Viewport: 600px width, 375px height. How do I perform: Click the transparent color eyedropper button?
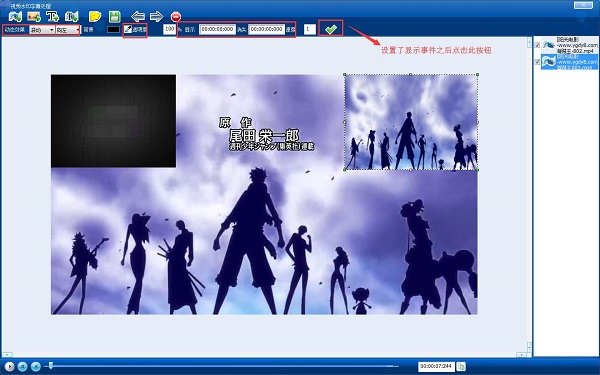coord(135,29)
